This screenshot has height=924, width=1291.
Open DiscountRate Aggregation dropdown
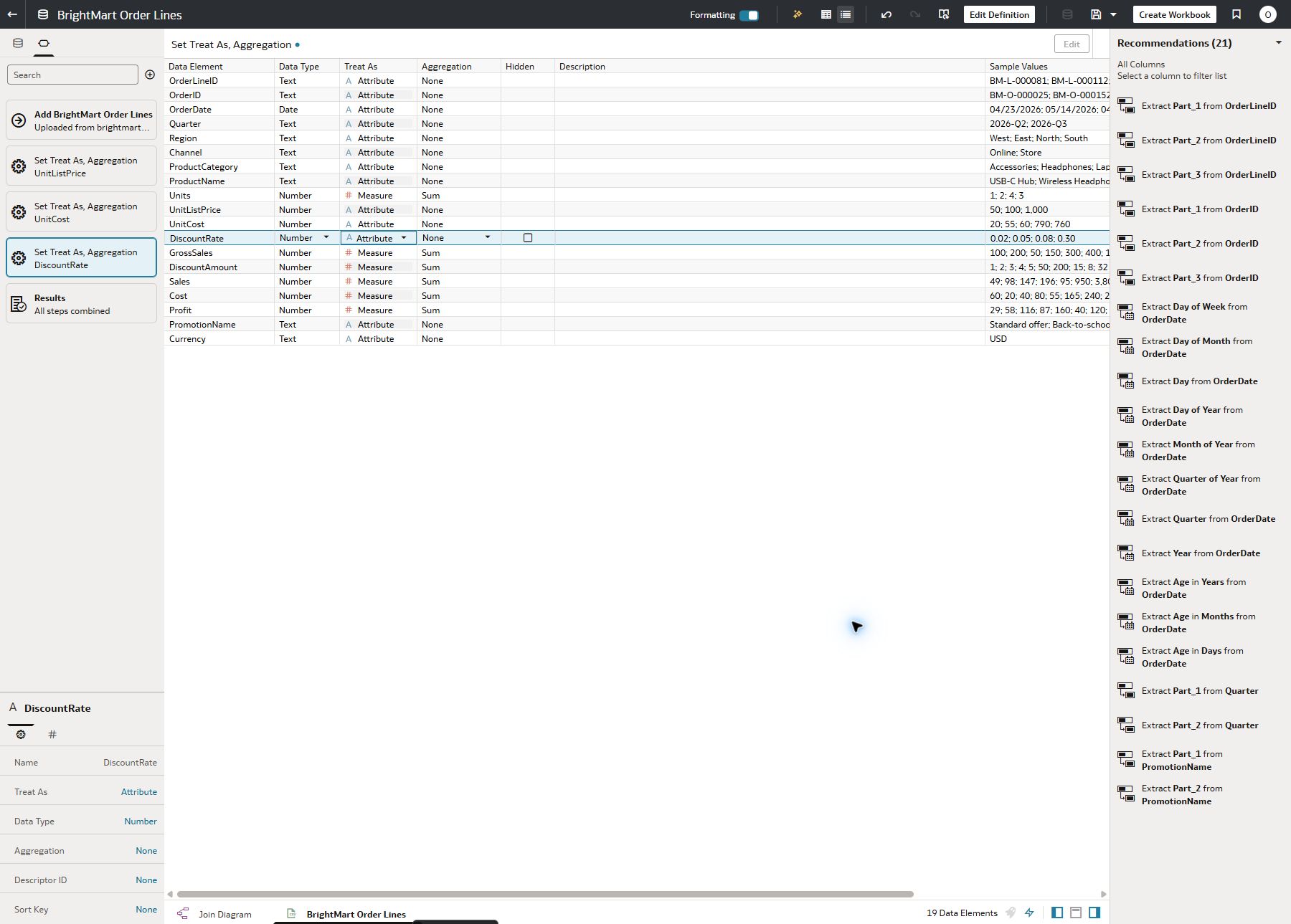[488, 237]
